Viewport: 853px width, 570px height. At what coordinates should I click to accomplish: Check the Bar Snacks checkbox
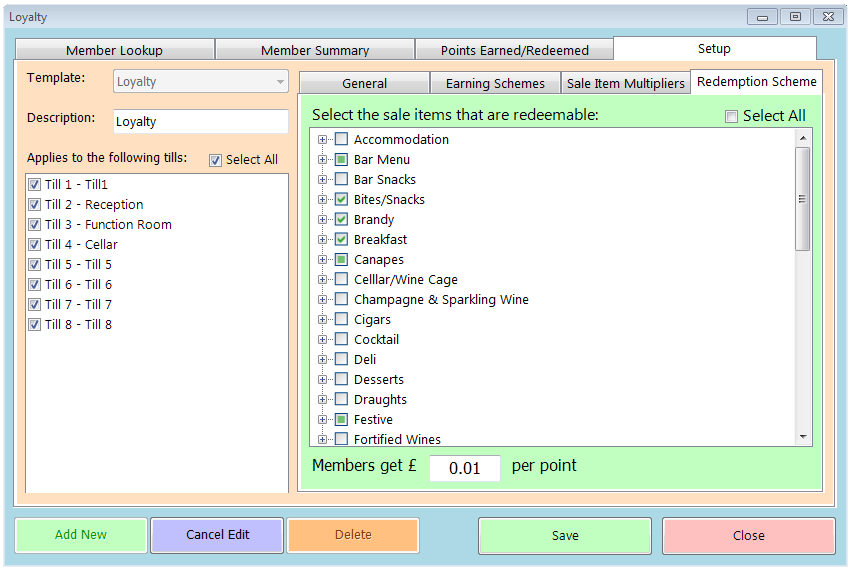click(341, 179)
